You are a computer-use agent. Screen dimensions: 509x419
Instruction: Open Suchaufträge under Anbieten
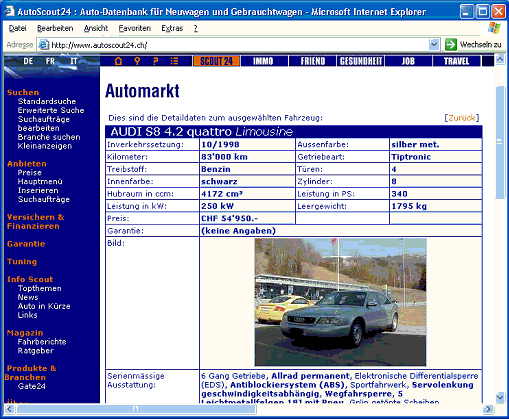pyautogui.click(x=44, y=199)
